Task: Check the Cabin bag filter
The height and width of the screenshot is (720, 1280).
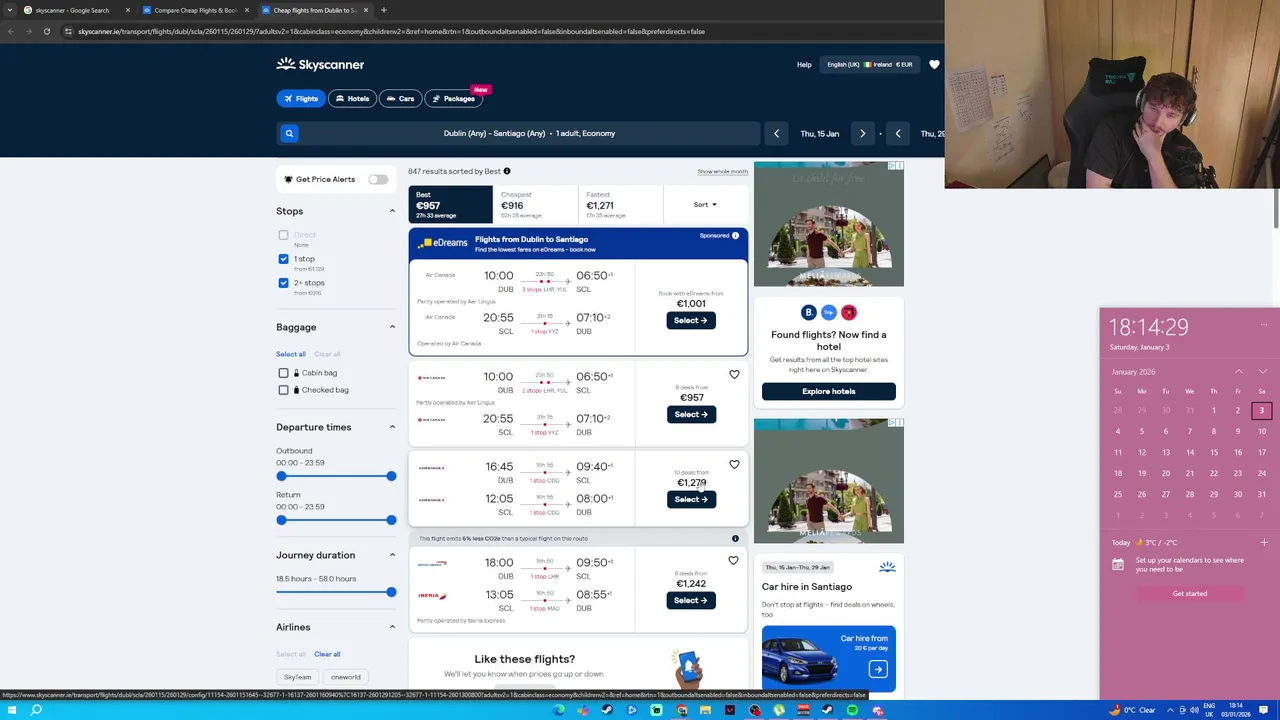Action: (x=283, y=373)
